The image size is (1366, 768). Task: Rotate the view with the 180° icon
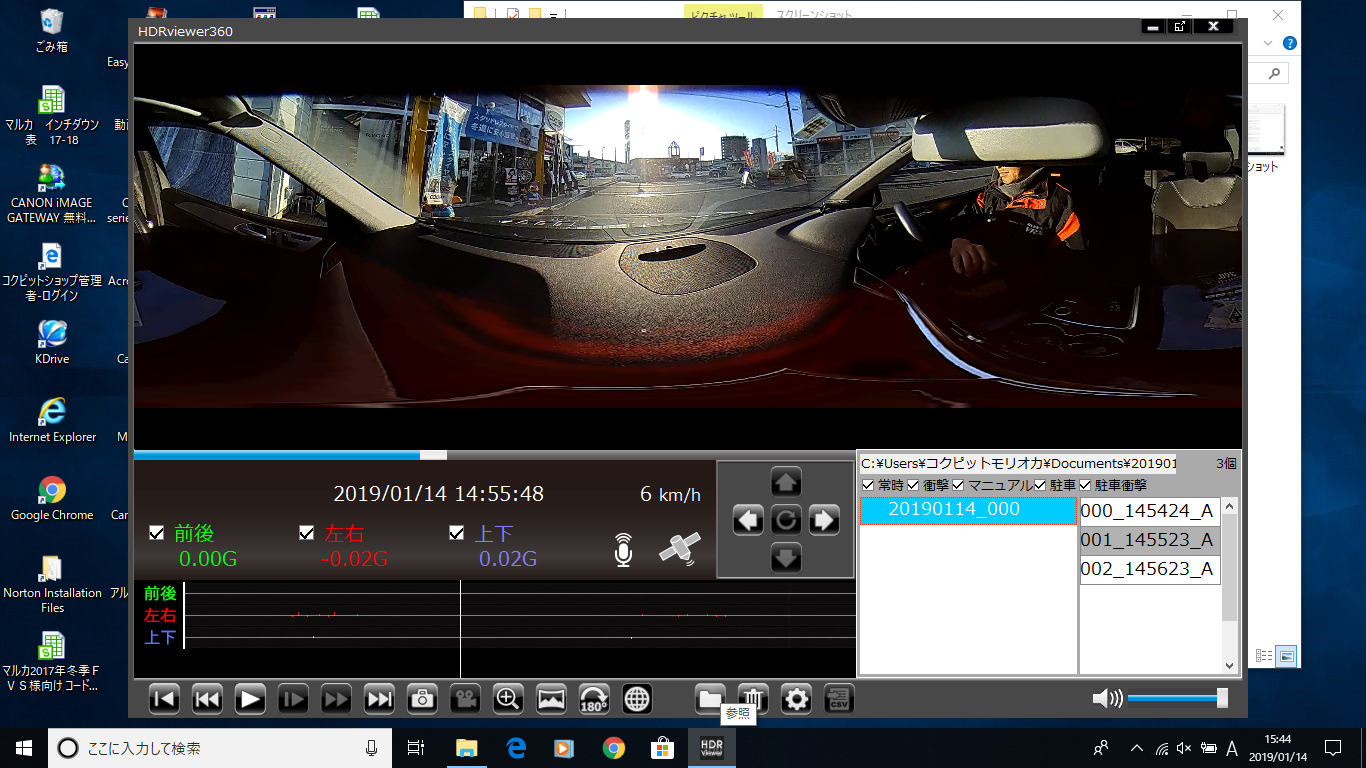[x=594, y=699]
